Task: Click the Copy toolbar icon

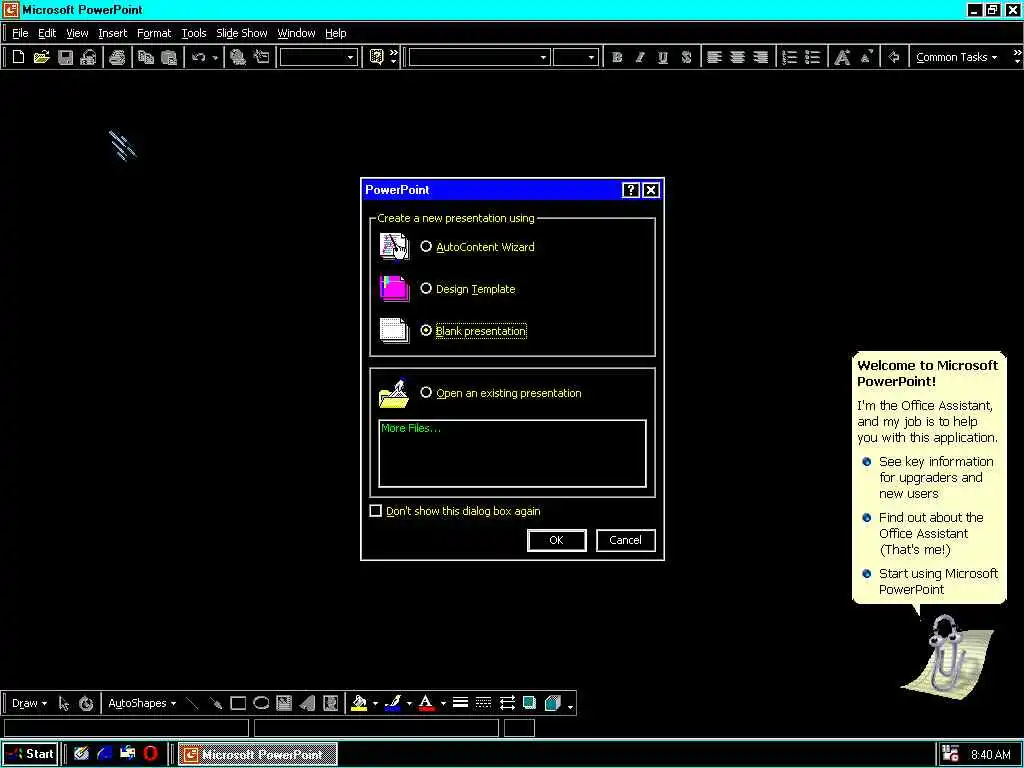Action: 146,57
